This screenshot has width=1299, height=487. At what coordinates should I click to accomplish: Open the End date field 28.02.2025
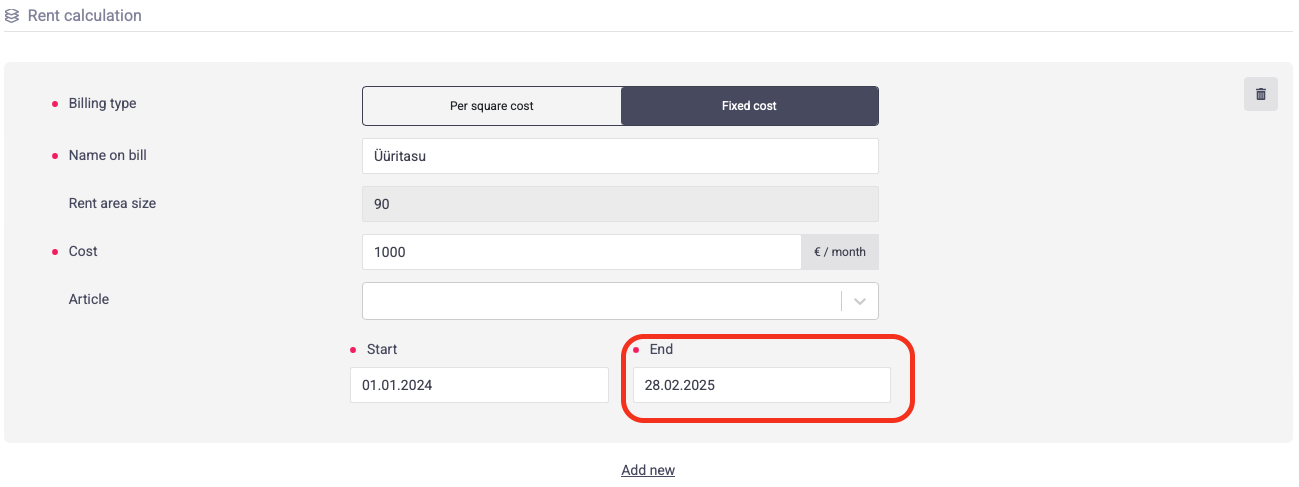click(x=760, y=385)
